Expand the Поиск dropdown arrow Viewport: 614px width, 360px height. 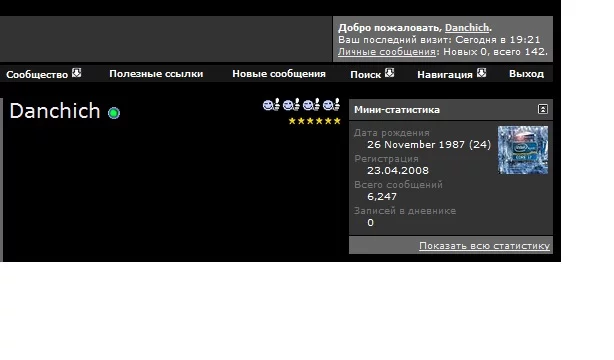pyautogui.click(x=389, y=73)
